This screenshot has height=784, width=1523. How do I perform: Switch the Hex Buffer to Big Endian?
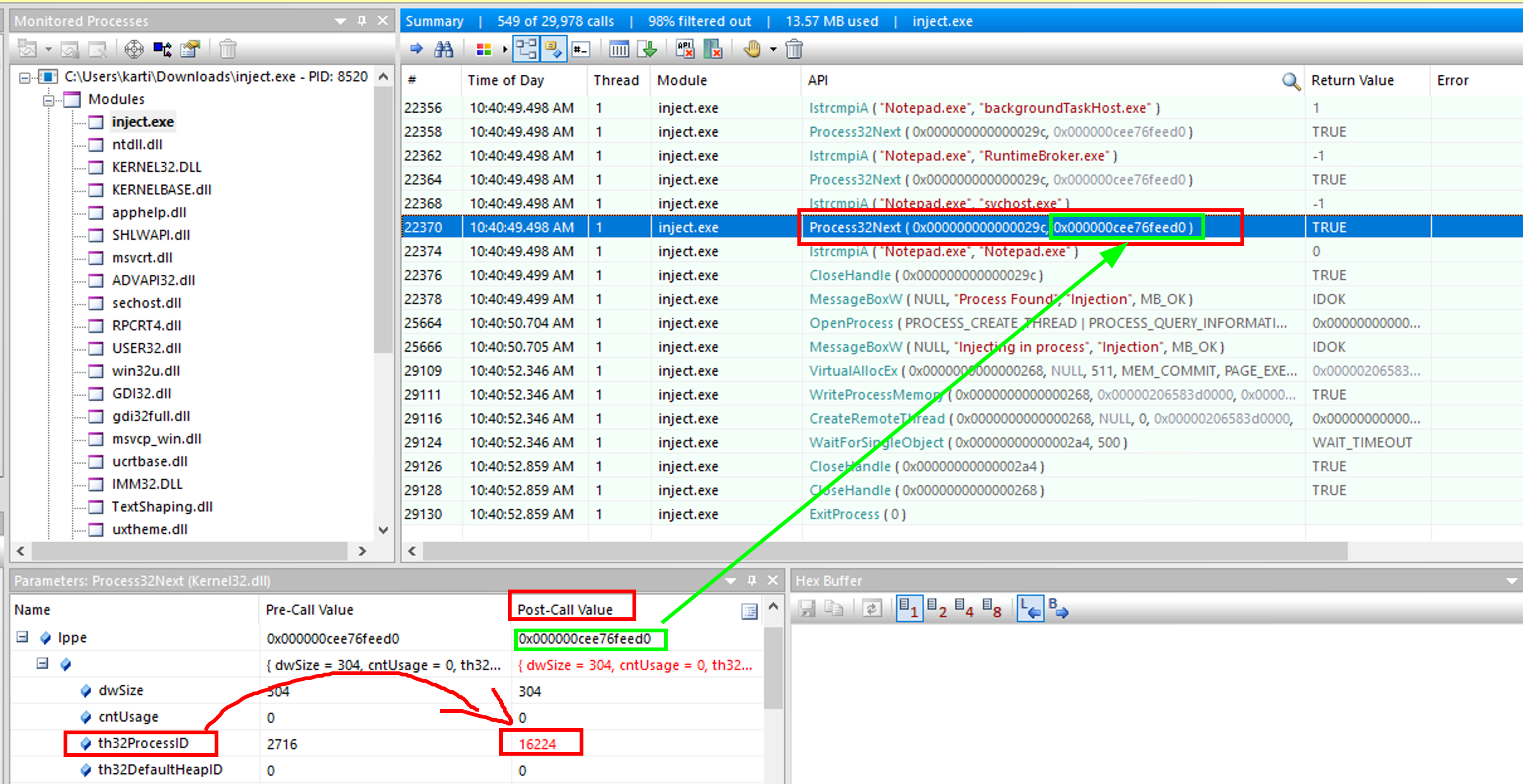point(1058,608)
